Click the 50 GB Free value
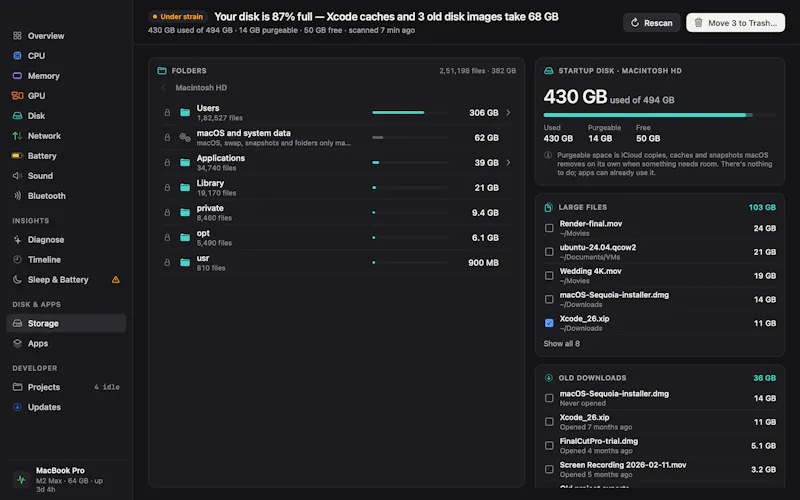This screenshot has width=800, height=500. pyautogui.click(x=648, y=138)
